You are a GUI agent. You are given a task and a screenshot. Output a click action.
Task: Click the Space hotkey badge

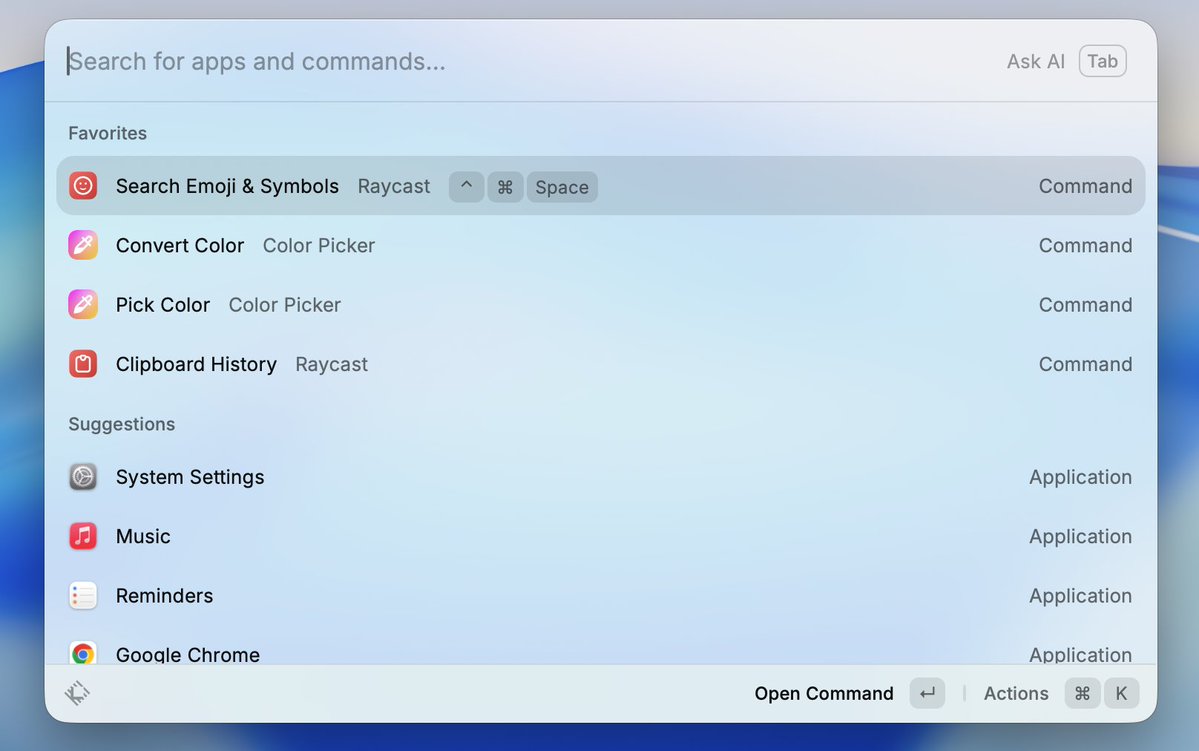[562, 187]
